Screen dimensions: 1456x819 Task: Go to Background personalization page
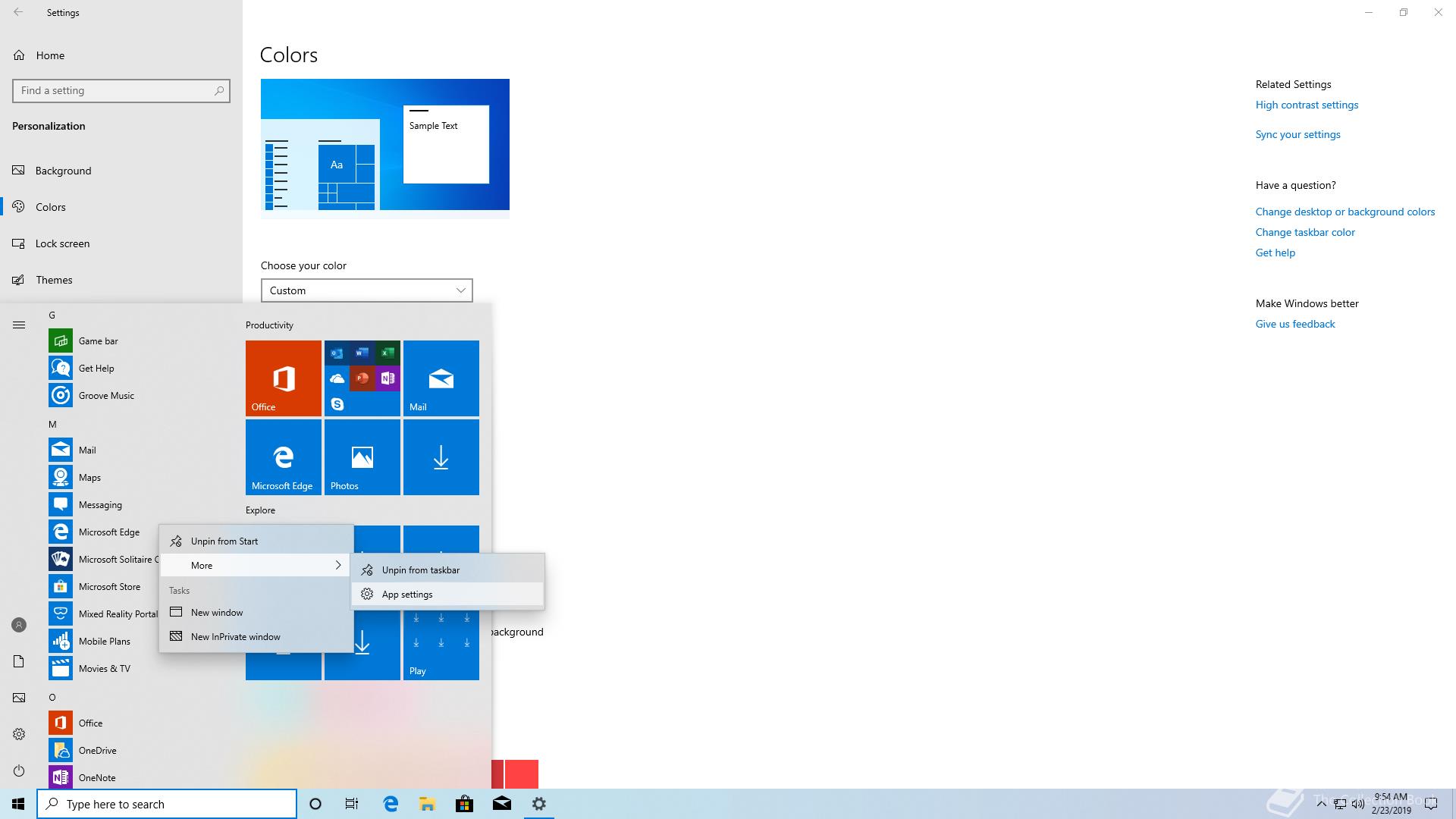121,171
